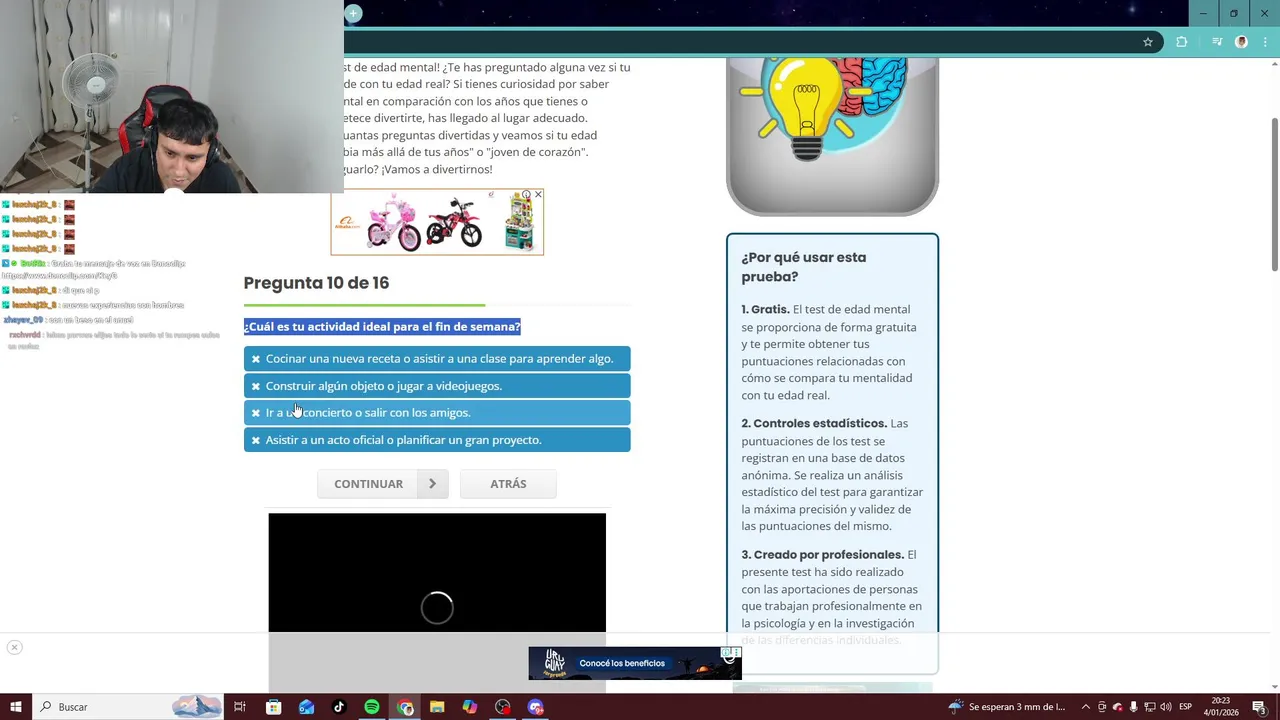Viewport: 1280px width, 720px height.
Task: Click the CONTINUAR button
Action: (x=384, y=484)
